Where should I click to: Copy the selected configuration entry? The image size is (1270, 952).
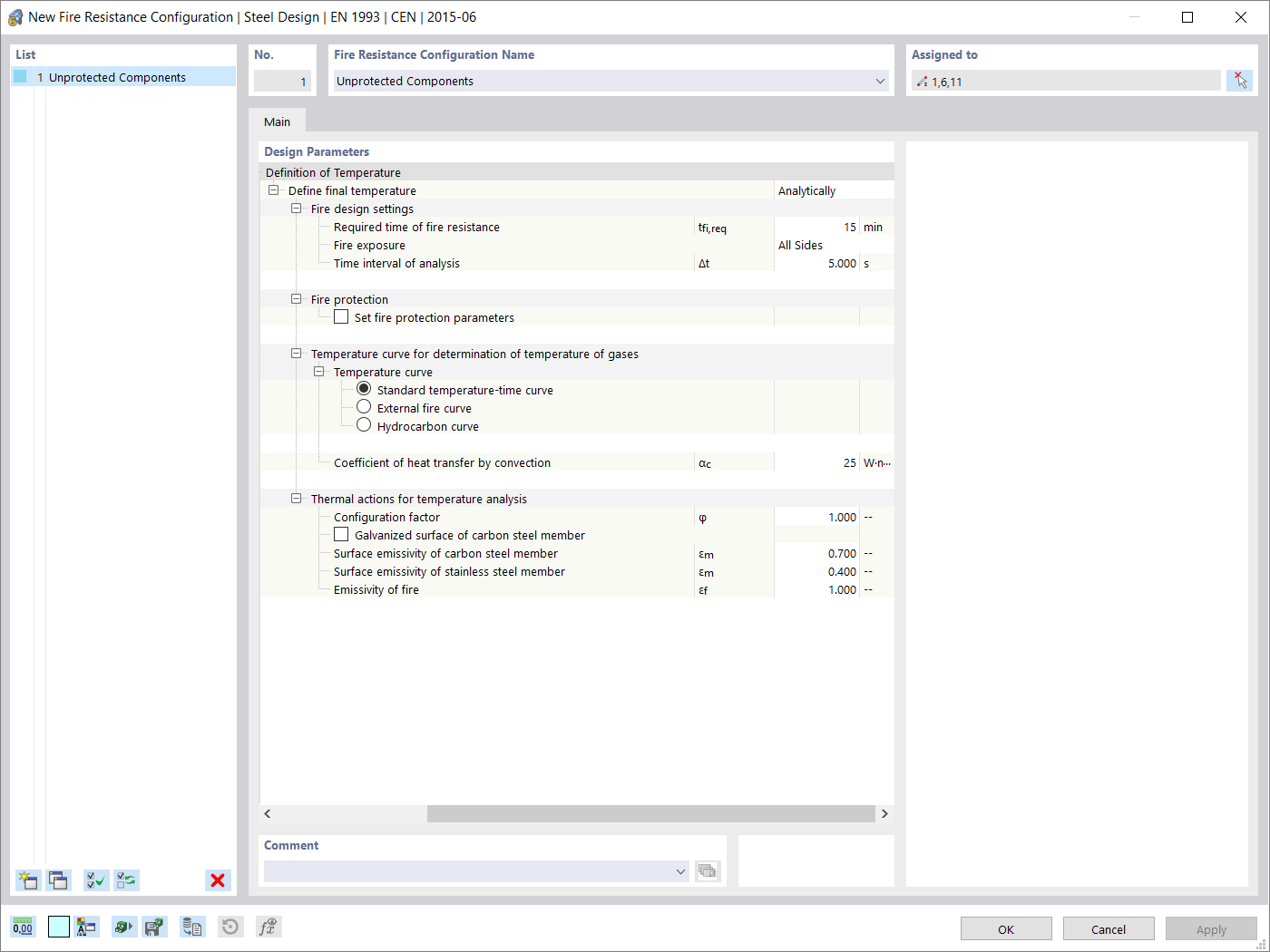[58, 880]
